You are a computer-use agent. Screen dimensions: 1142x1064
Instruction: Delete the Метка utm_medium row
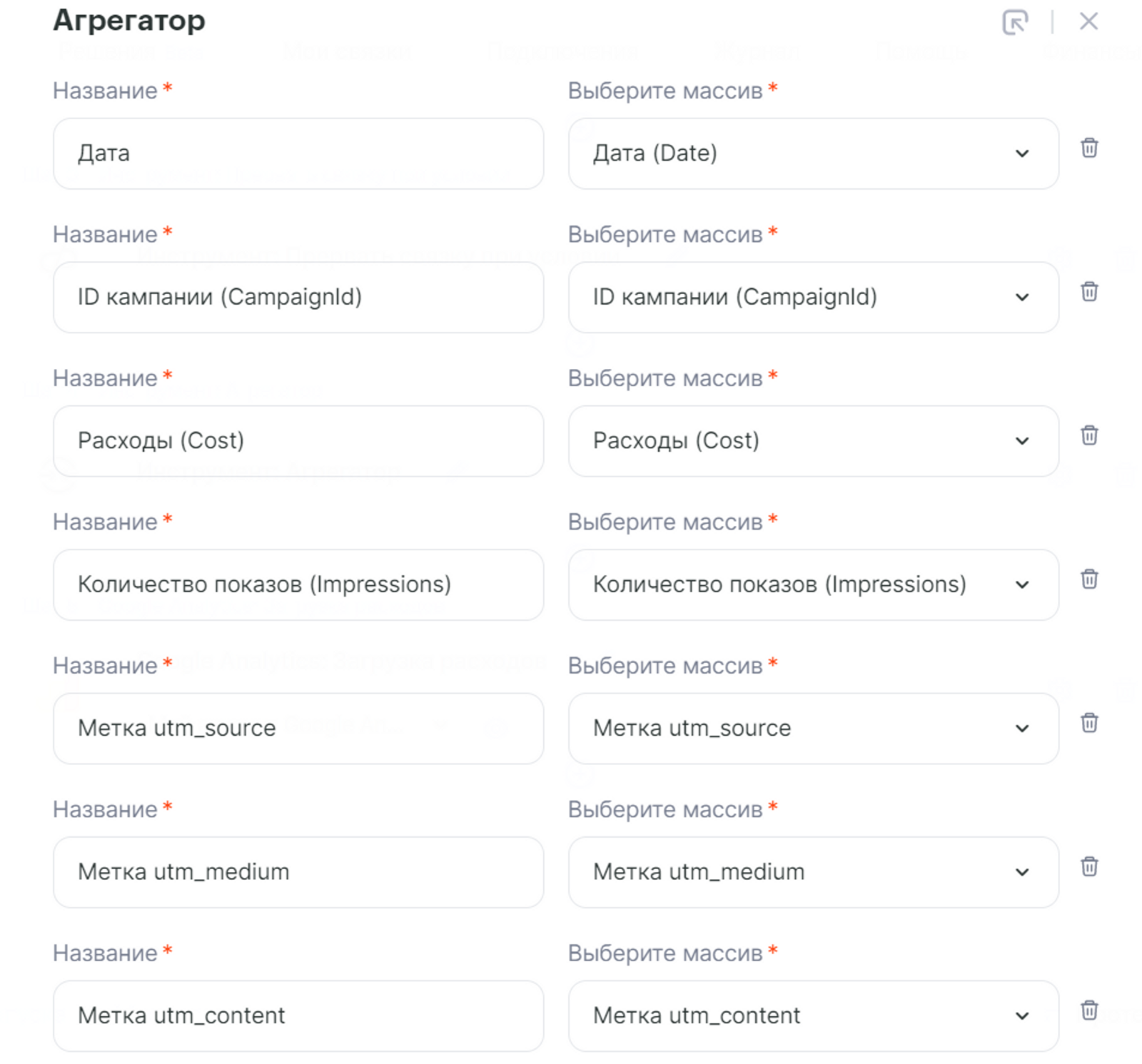1089,866
